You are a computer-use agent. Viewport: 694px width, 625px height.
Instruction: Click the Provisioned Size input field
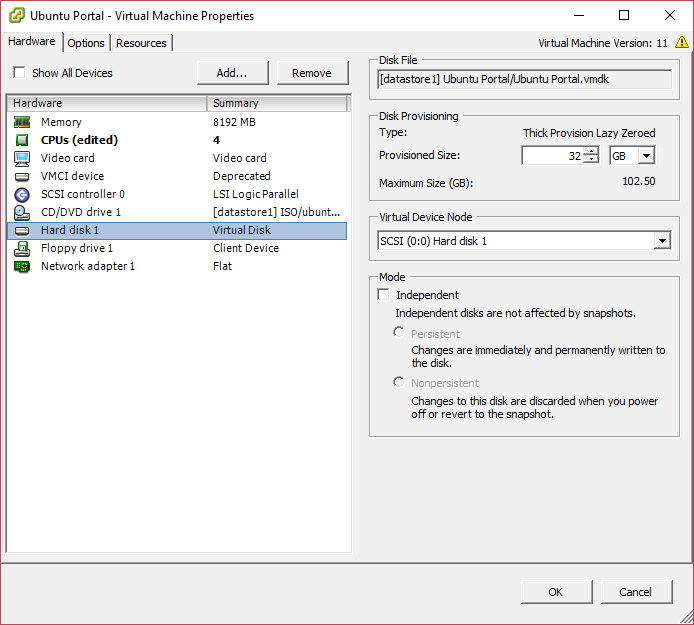pyautogui.click(x=552, y=156)
